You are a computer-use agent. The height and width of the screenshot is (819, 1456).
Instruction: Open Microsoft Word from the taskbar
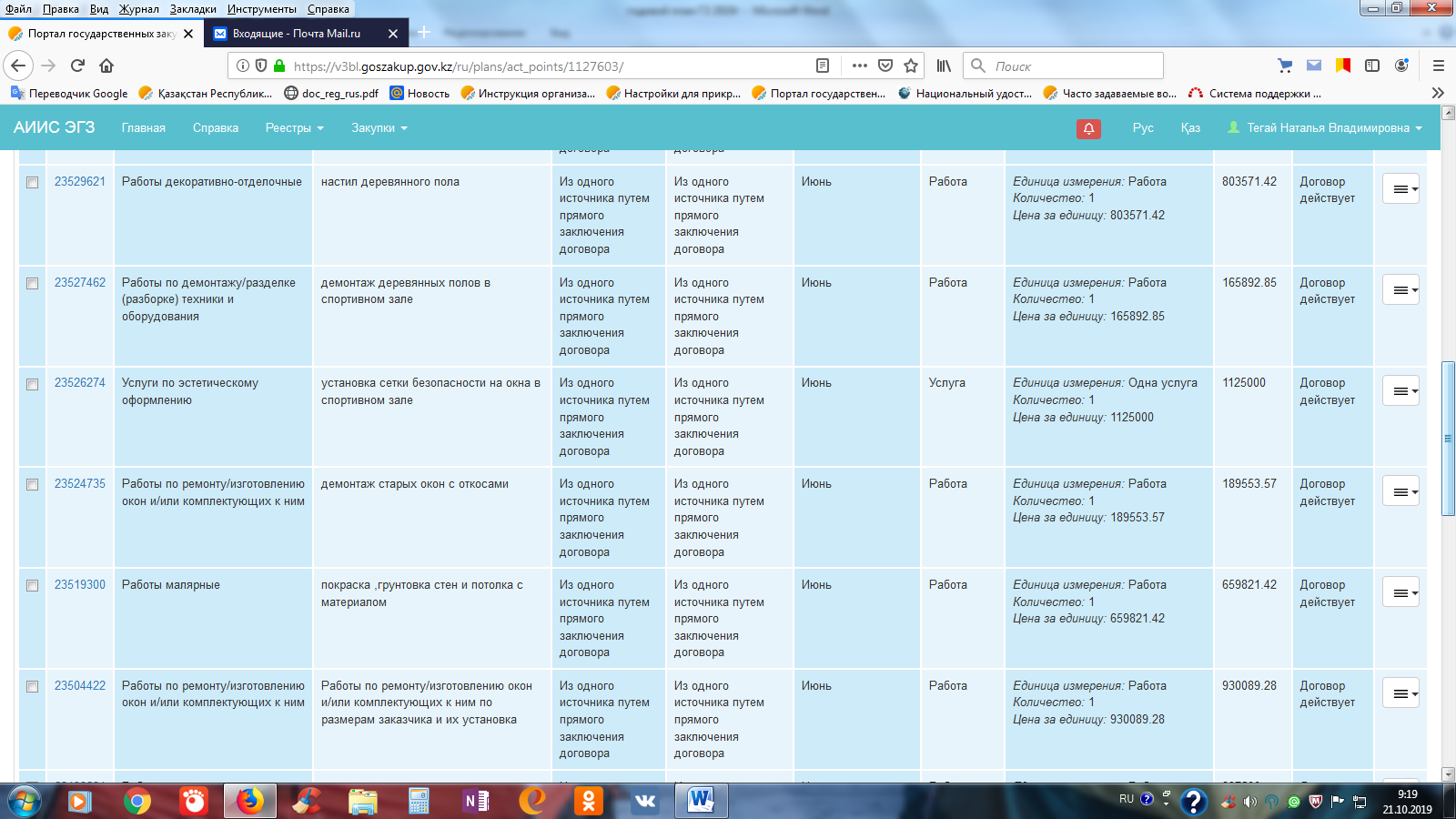[x=701, y=801]
